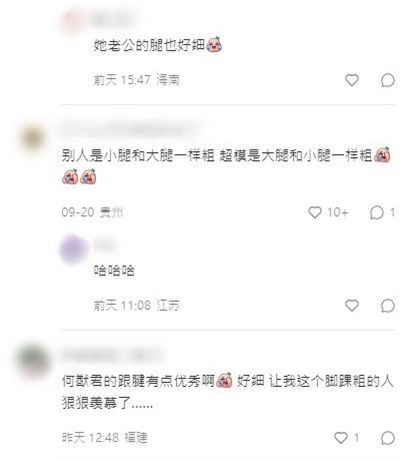Like the 她老公的腿也好细 comment
The width and height of the screenshot is (418, 459).
(352, 80)
